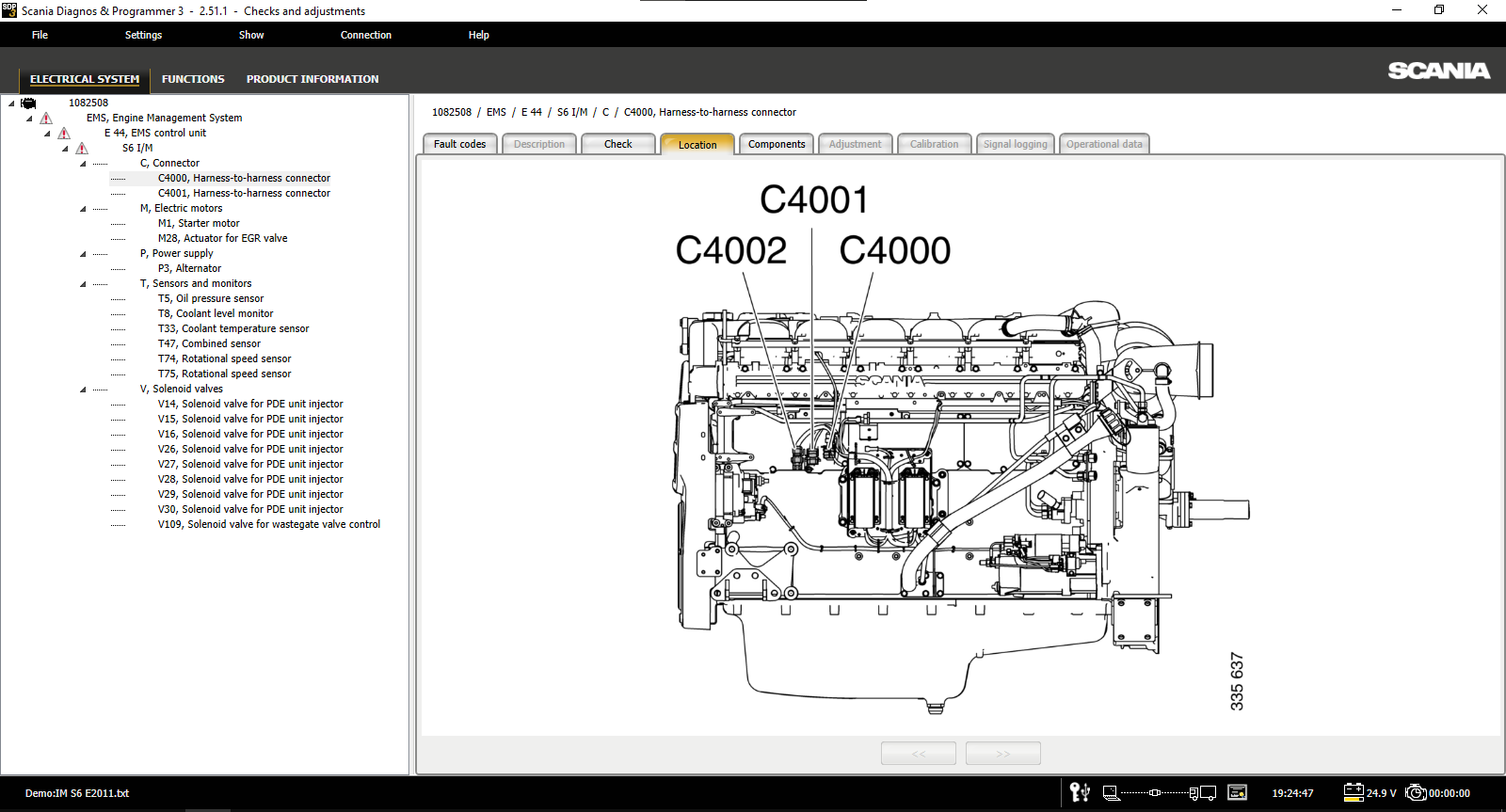Click the battery voltage icon
This screenshot has height=812, width=1506.
[1354, 792]
